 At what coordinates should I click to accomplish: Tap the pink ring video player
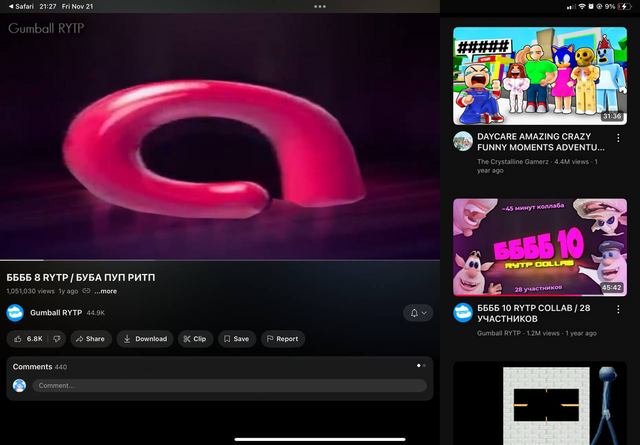click(x=220, y=136)
